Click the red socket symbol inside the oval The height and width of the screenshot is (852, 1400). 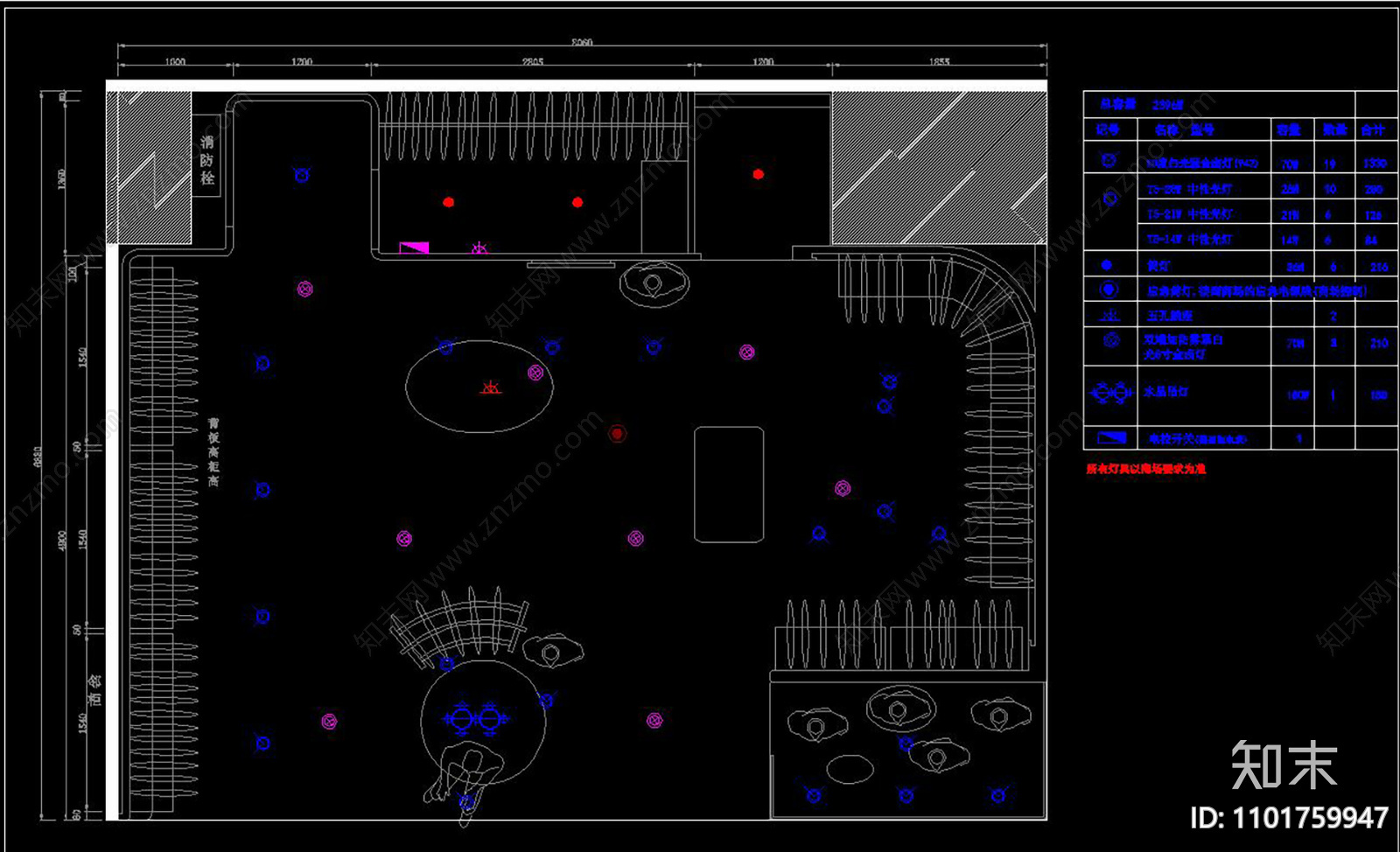[491, 388]
